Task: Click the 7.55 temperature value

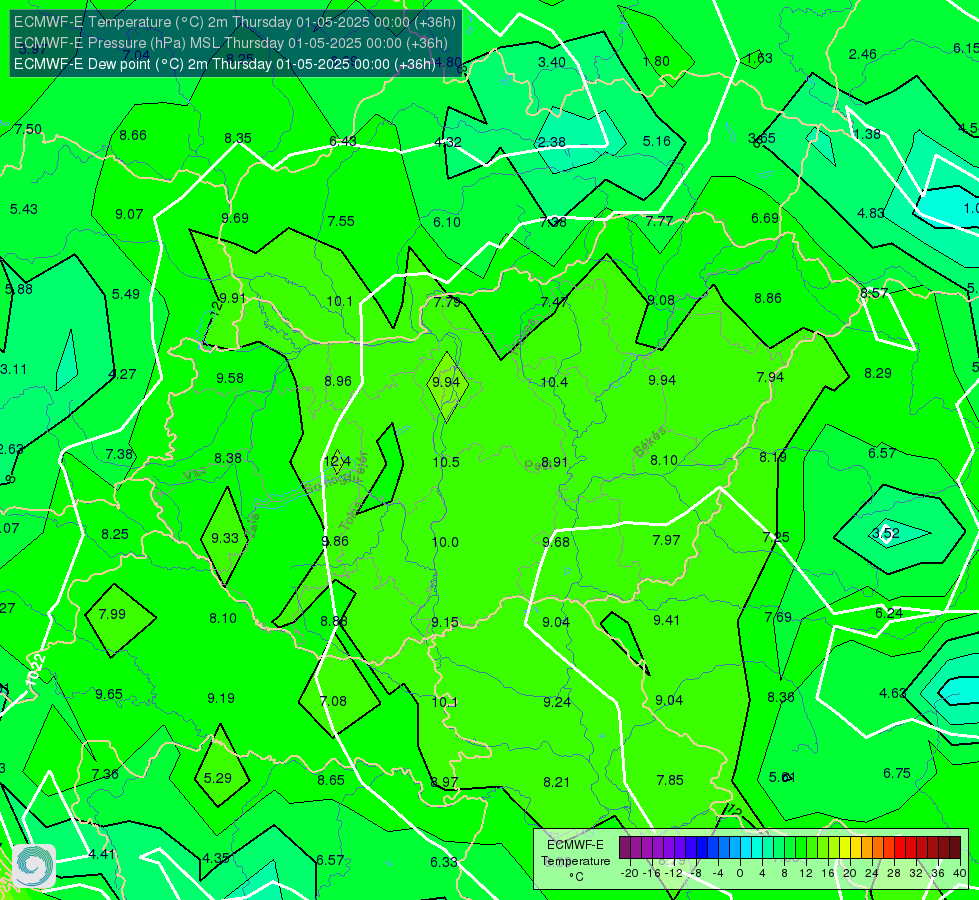Action: tap(341, 221)
